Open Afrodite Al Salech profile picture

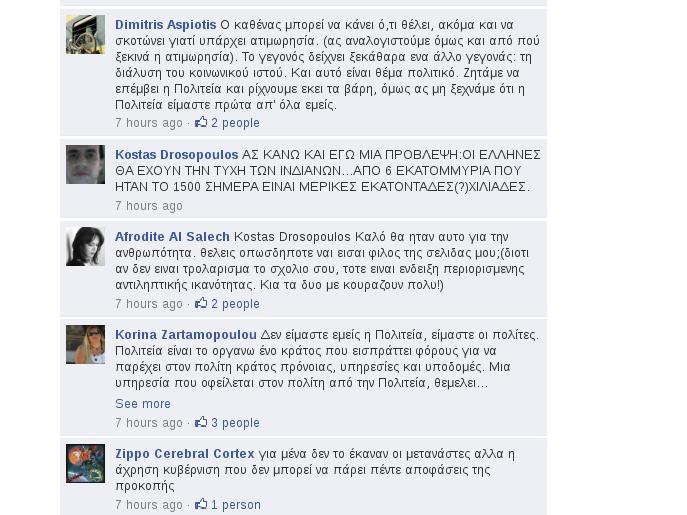point(85,246)
